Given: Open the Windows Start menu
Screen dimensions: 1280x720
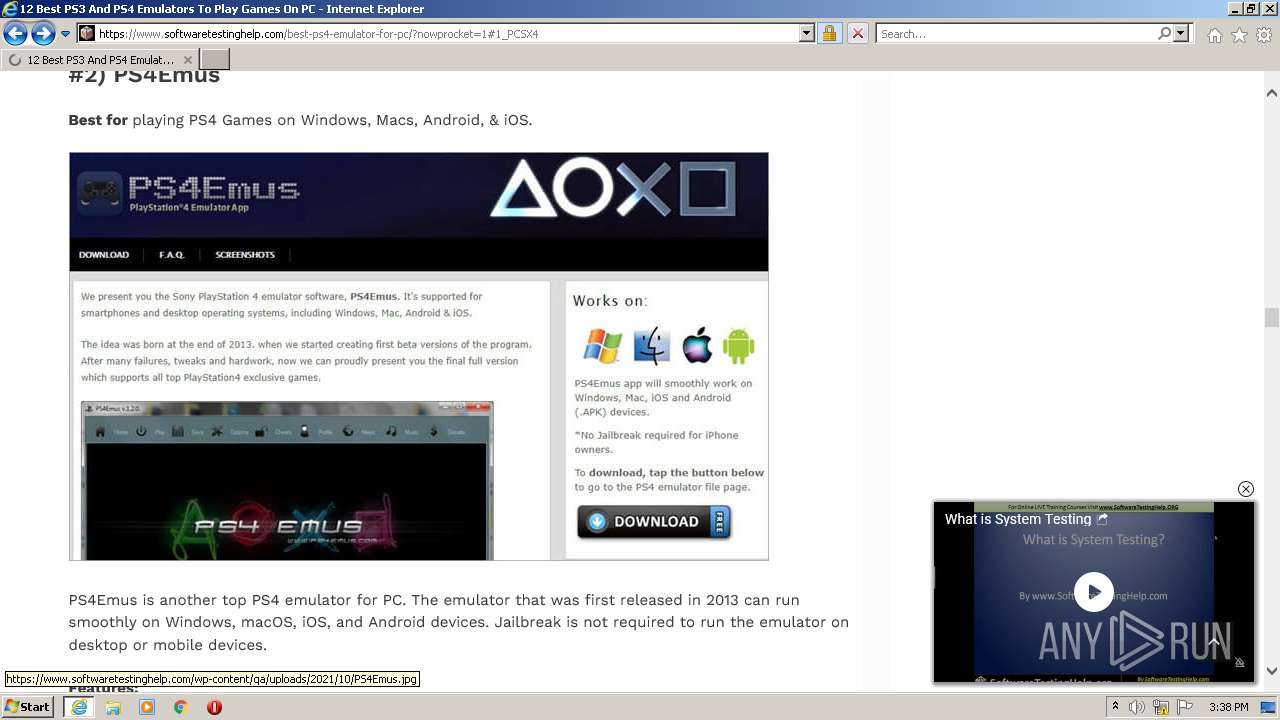Looking at the screenshot, I should click(28, 706).
